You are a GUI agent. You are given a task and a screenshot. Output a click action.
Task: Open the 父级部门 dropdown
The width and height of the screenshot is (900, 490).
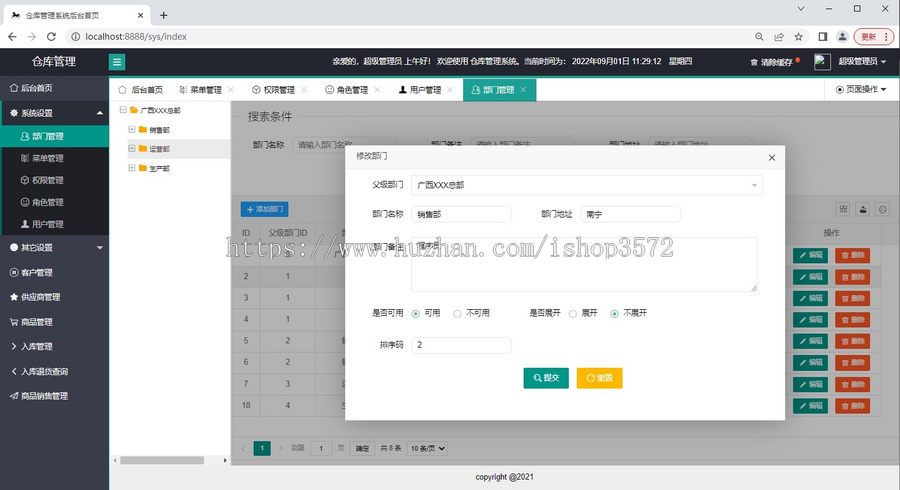point(587,185)
